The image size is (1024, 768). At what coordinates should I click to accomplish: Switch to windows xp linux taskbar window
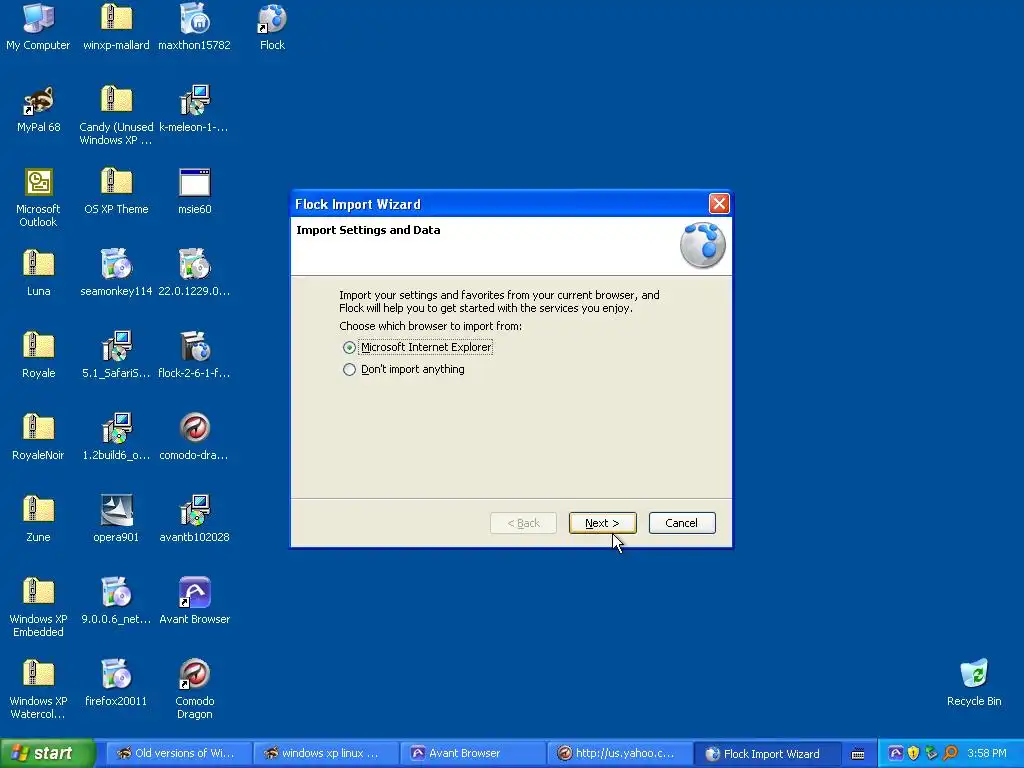click(x=325, y=754)
